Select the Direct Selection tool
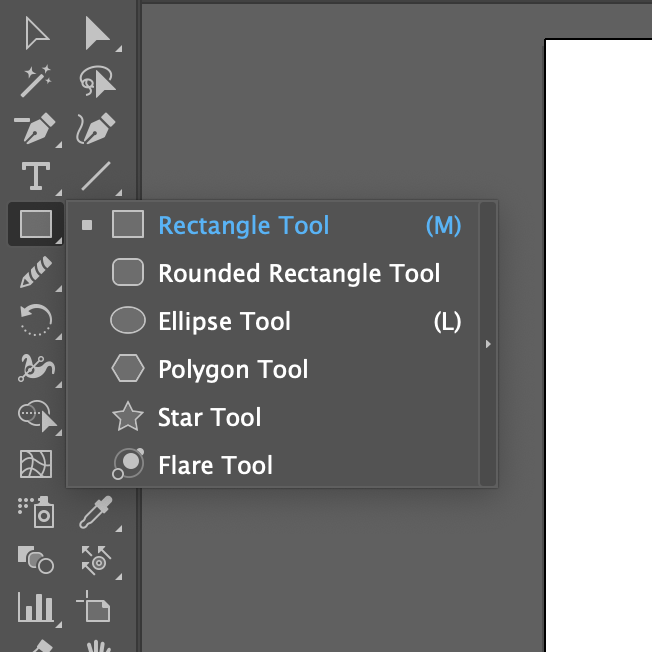This screenshot has height=652, width=652. (x=97, y=33)
